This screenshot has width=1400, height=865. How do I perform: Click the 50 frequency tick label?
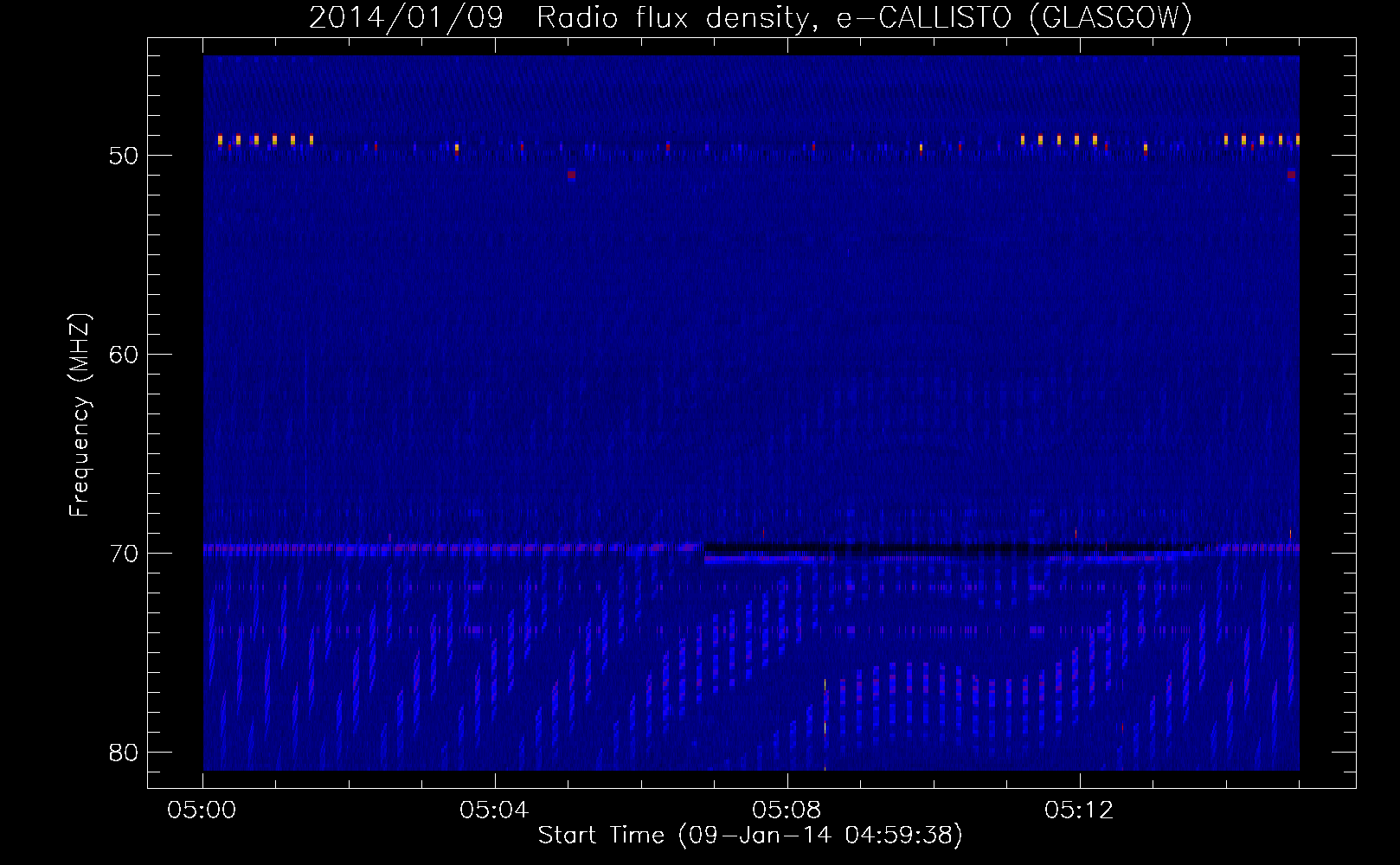coord(124,156)
